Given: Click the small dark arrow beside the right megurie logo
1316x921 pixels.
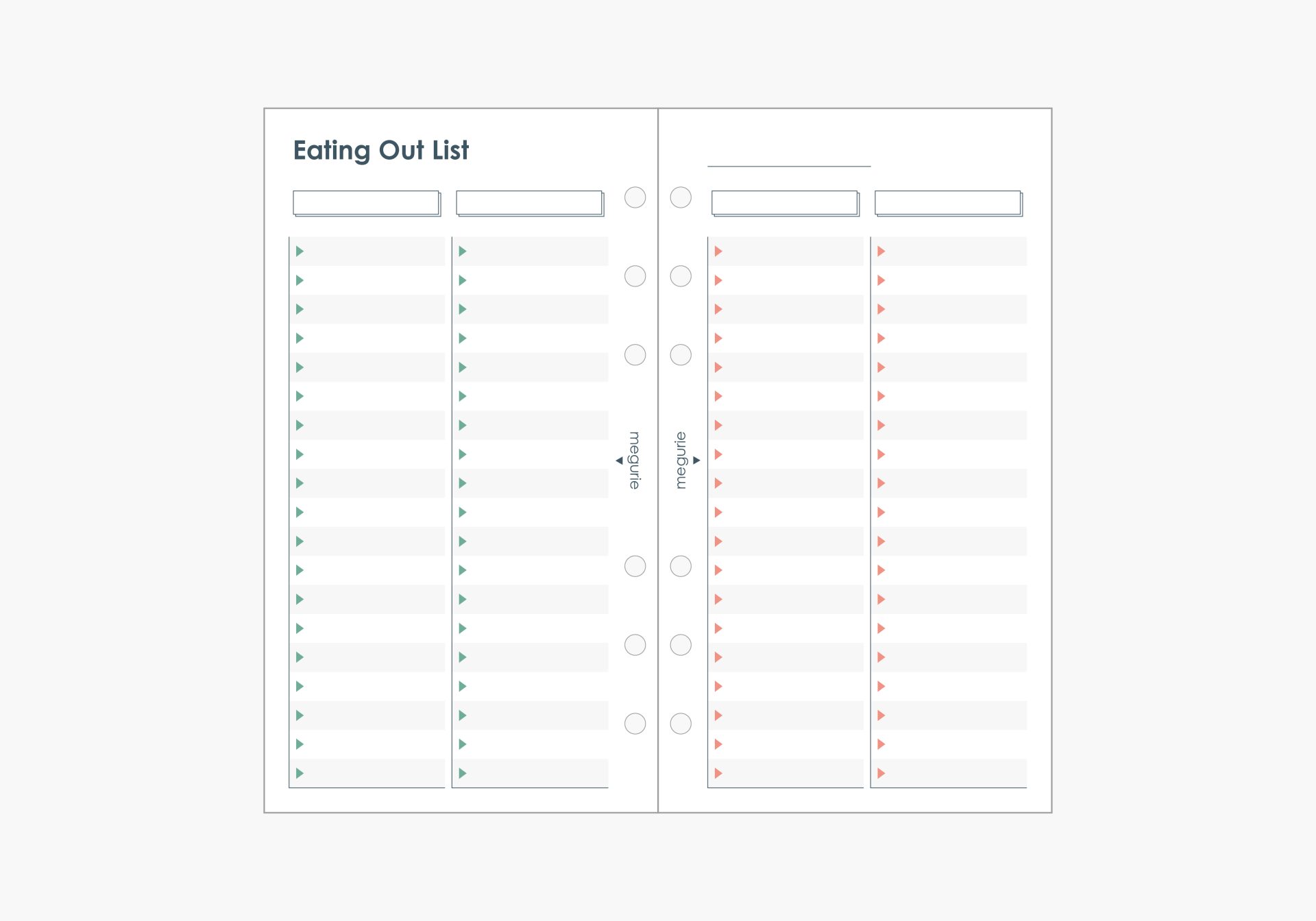Looking at the screenshot, I should point(697,460).
